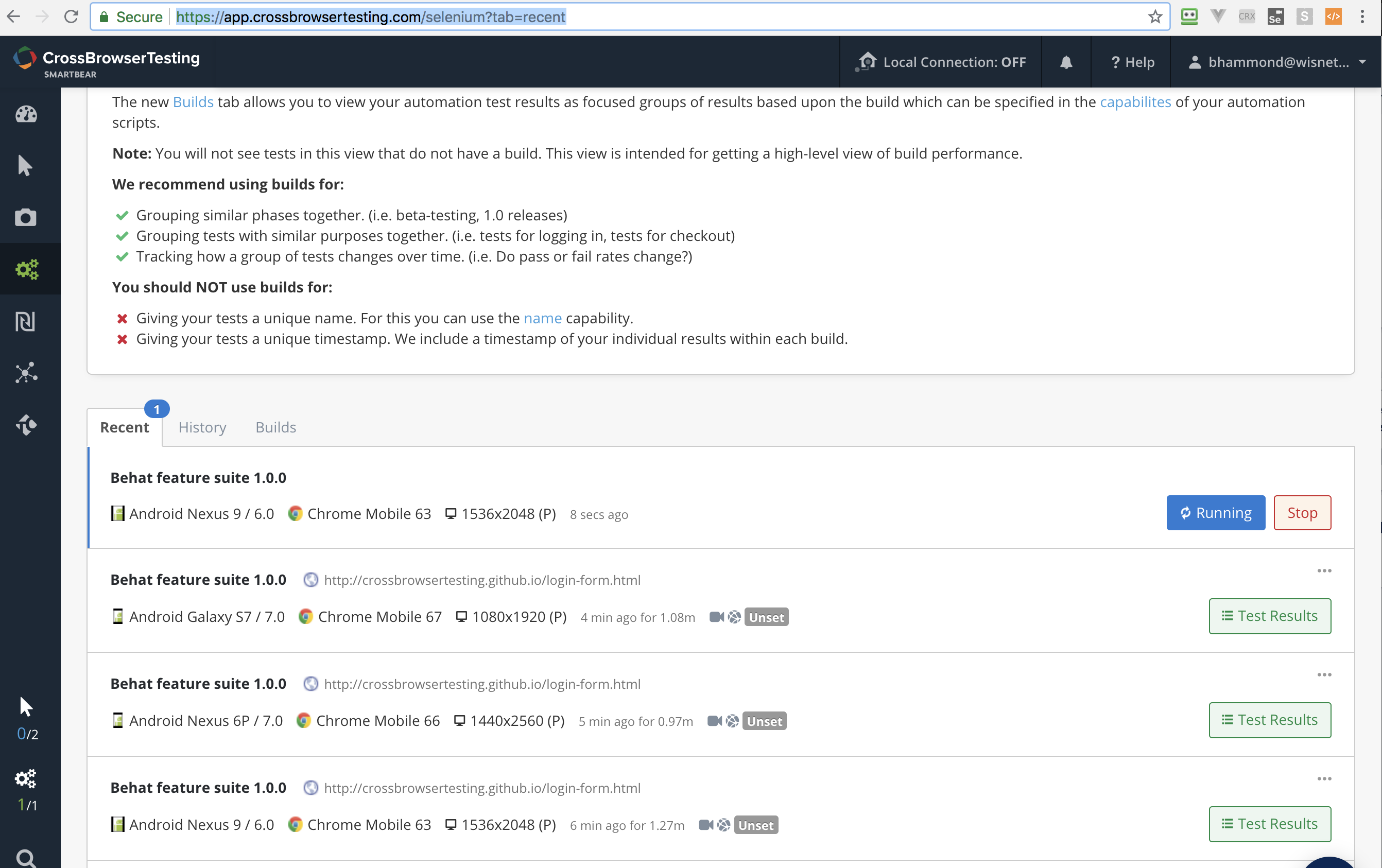Viewport: 1382px width, 868px height.
Task: Open the Help menu
Action: tap(1132, 62)
